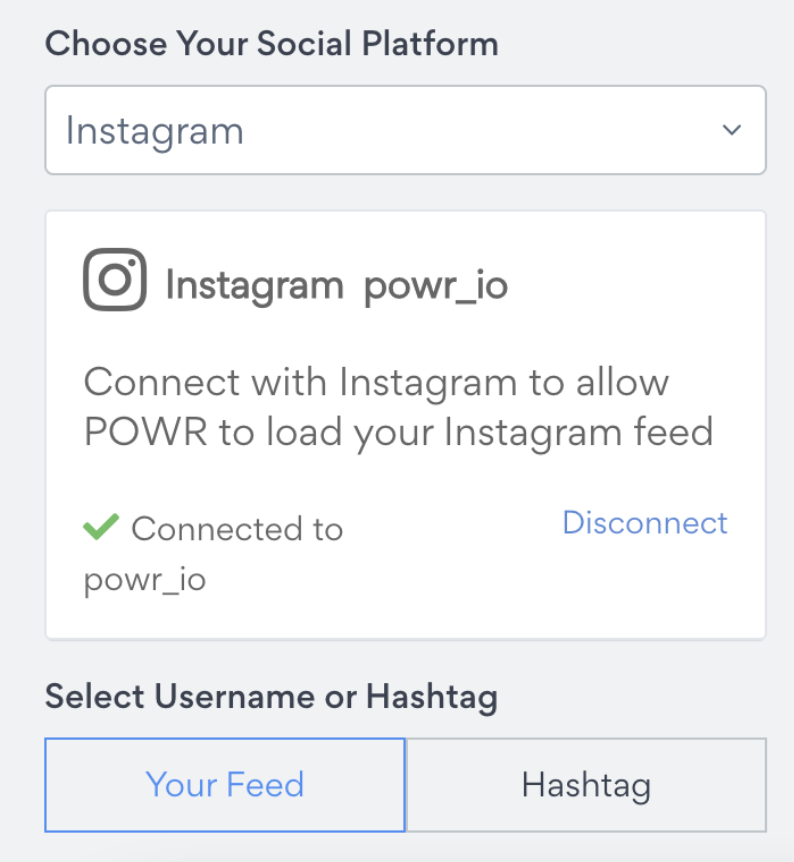This screenshot has width=794, height=862.
Task: Click the Instagram feed words in description
Action: tap(578, 433)
